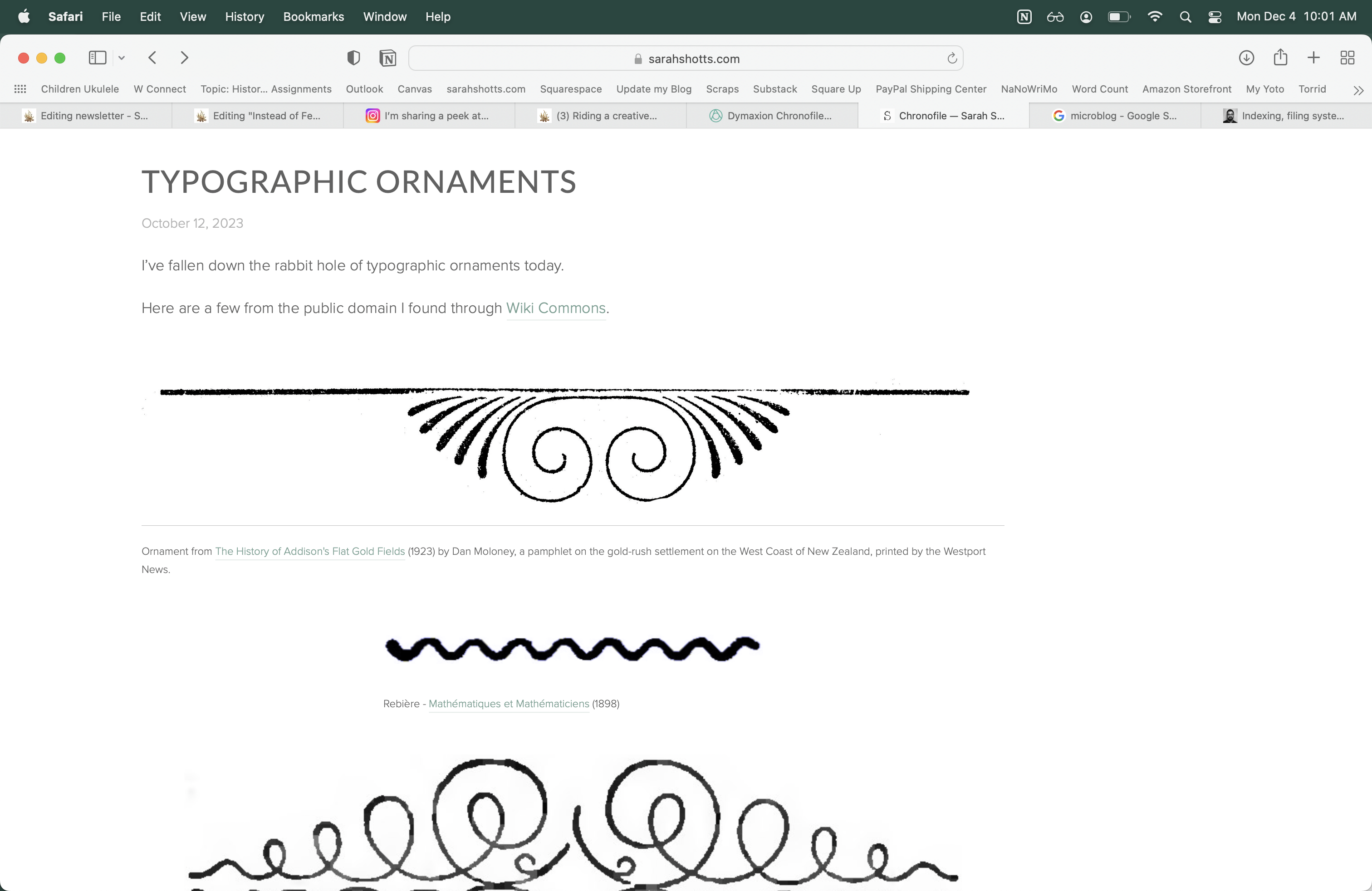Expand hidden bookmarks overflow chevron
Image resolution: width=1372 pixels, height=891 pixels.
[x=1358, y=90]
